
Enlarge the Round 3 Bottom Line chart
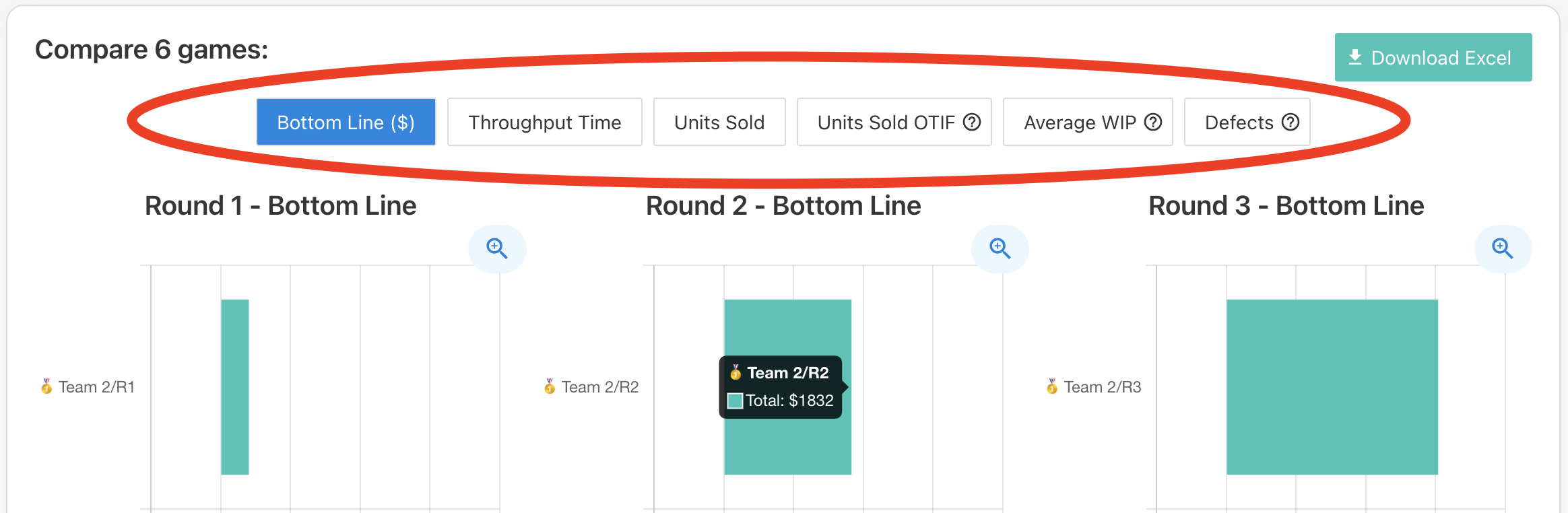(x=1503, y=248)
